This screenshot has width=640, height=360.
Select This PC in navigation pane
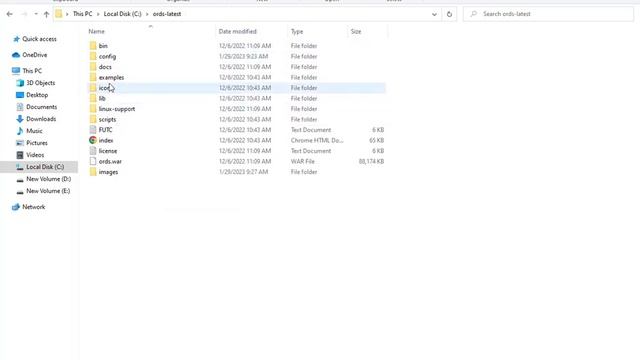32,71
